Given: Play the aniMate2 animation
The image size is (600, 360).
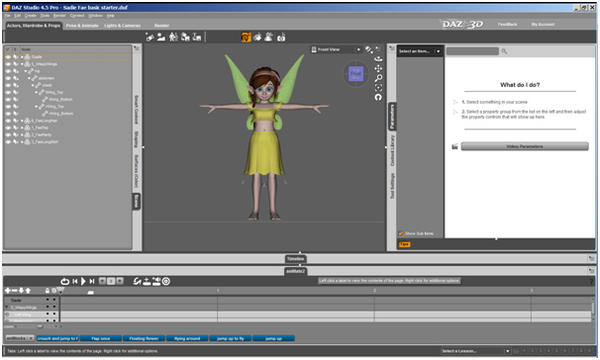Looking at the screenshot, I should pos(83,281).
